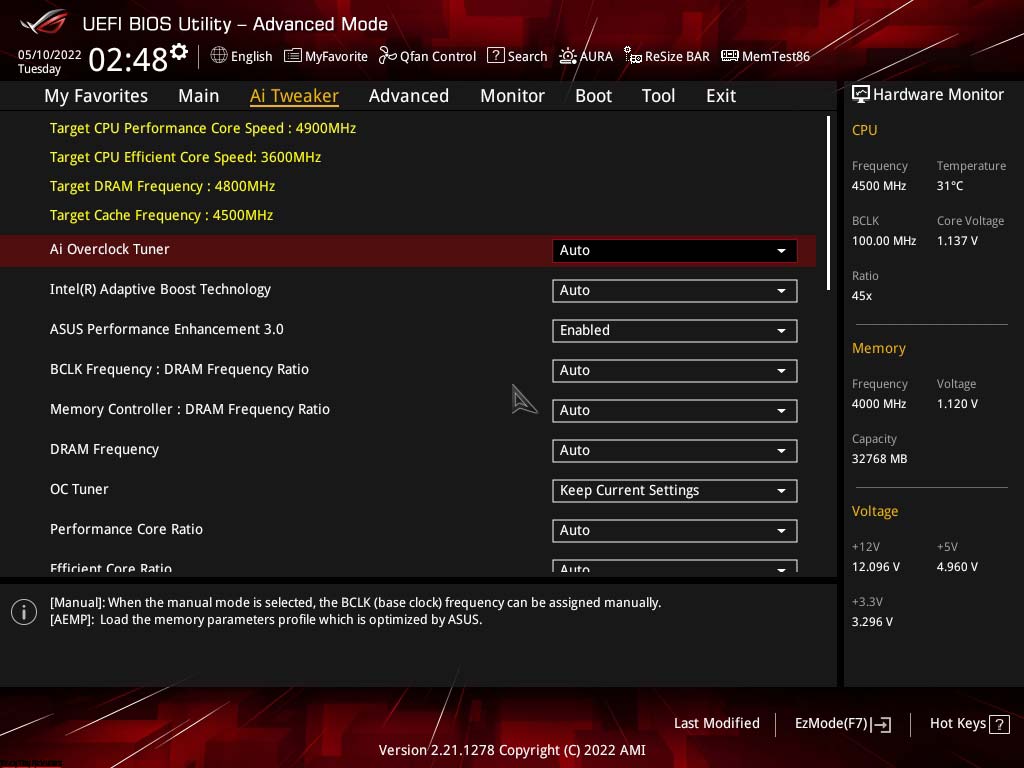This screenshot has height=768, width=1024.
Task: Click the MemTest86 label
Action: click(x=776, y=57)
